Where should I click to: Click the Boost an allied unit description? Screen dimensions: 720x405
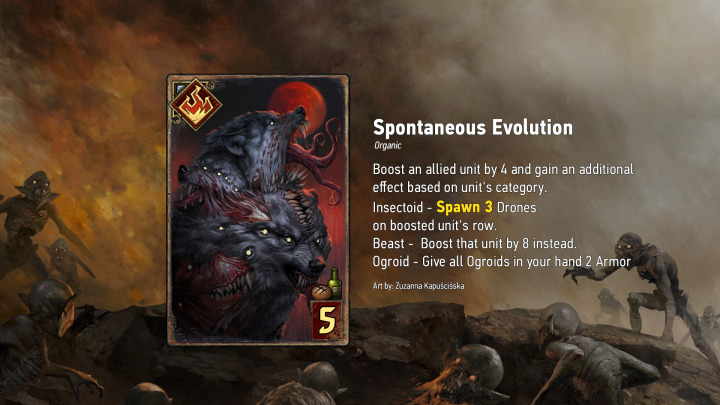pos(503,178)
